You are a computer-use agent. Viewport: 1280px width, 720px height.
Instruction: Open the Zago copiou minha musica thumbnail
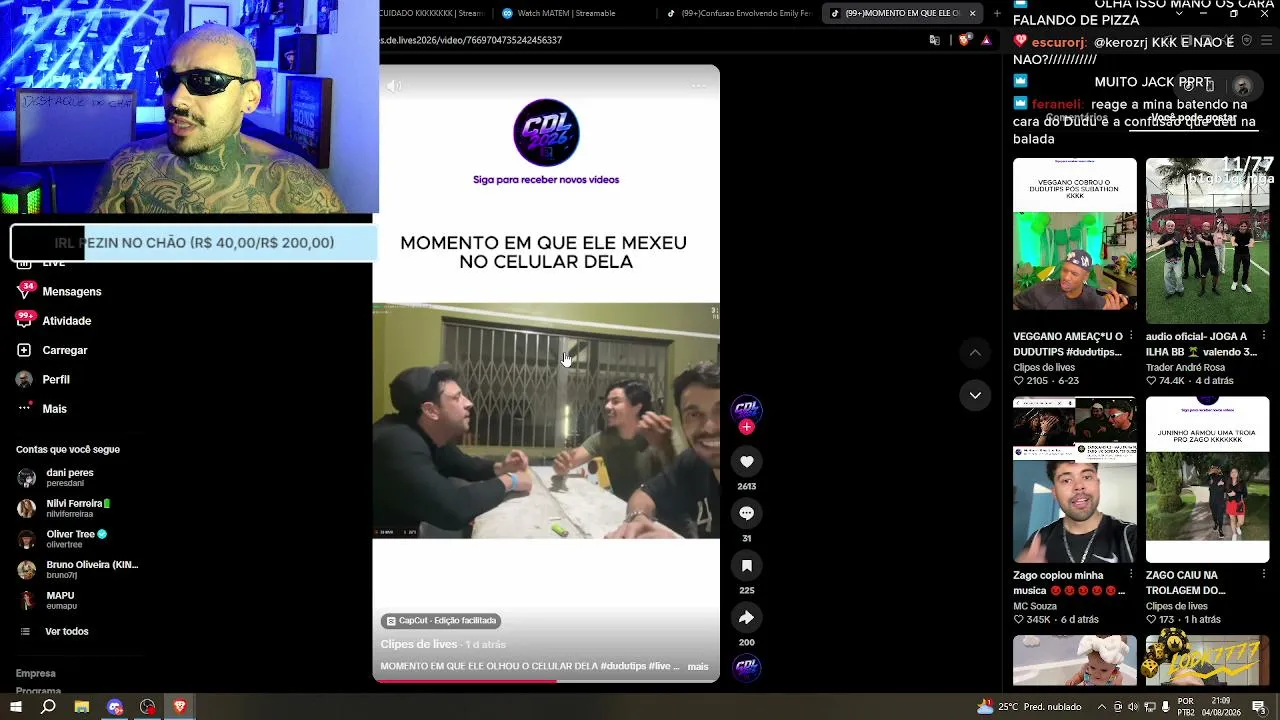tap(1075, 480)
